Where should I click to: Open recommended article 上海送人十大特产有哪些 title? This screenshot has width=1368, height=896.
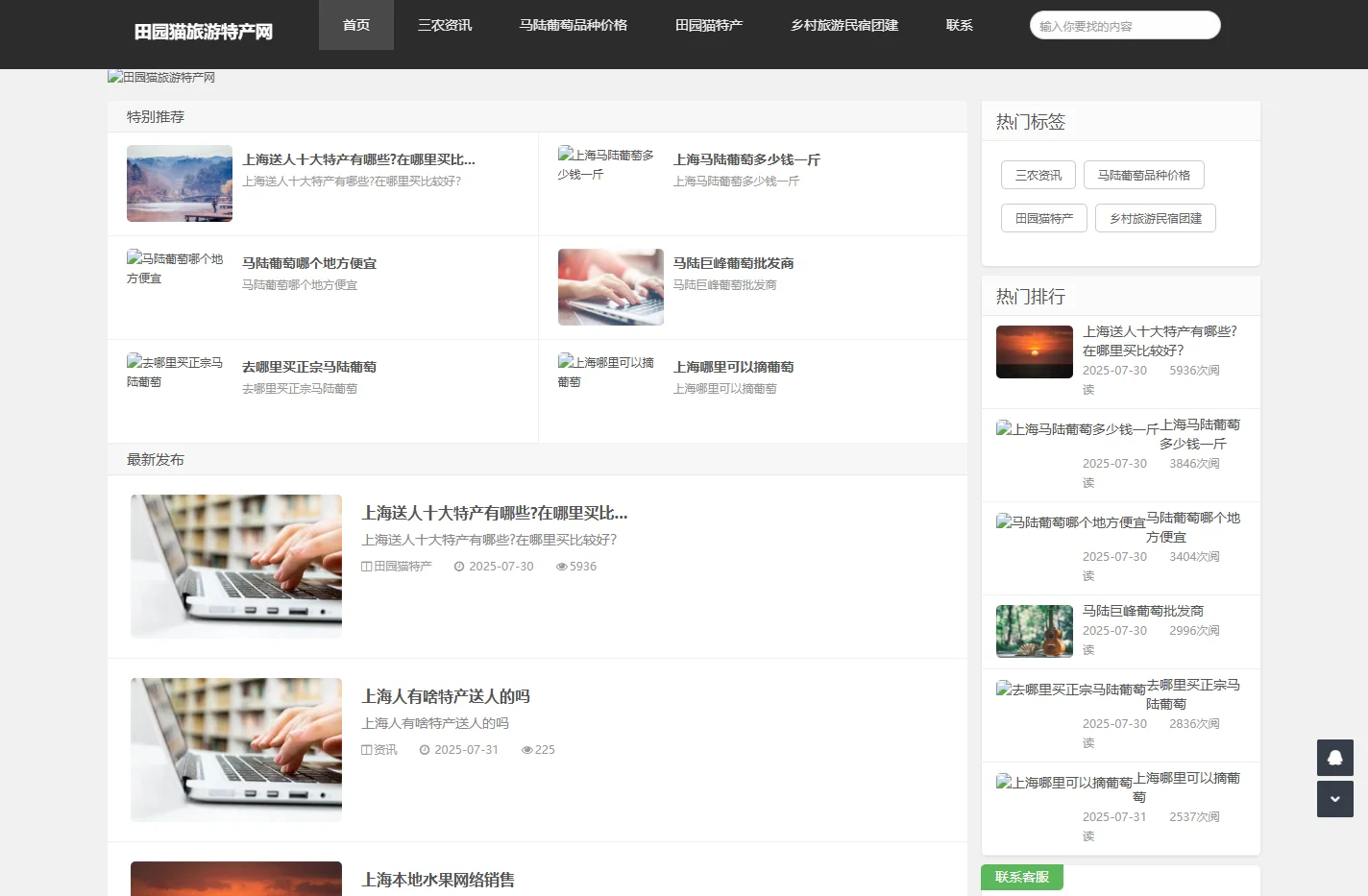click(358, 159)
